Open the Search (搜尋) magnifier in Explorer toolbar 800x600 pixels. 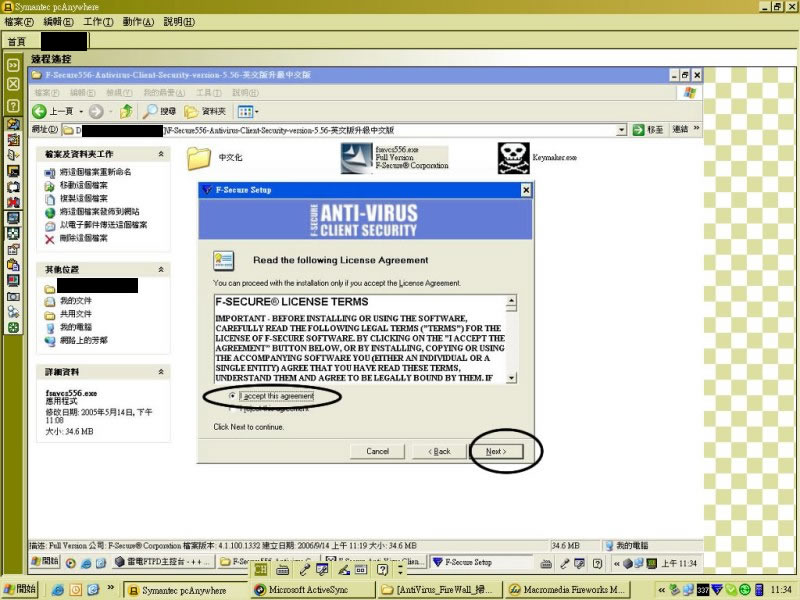[x=150, y=111]
